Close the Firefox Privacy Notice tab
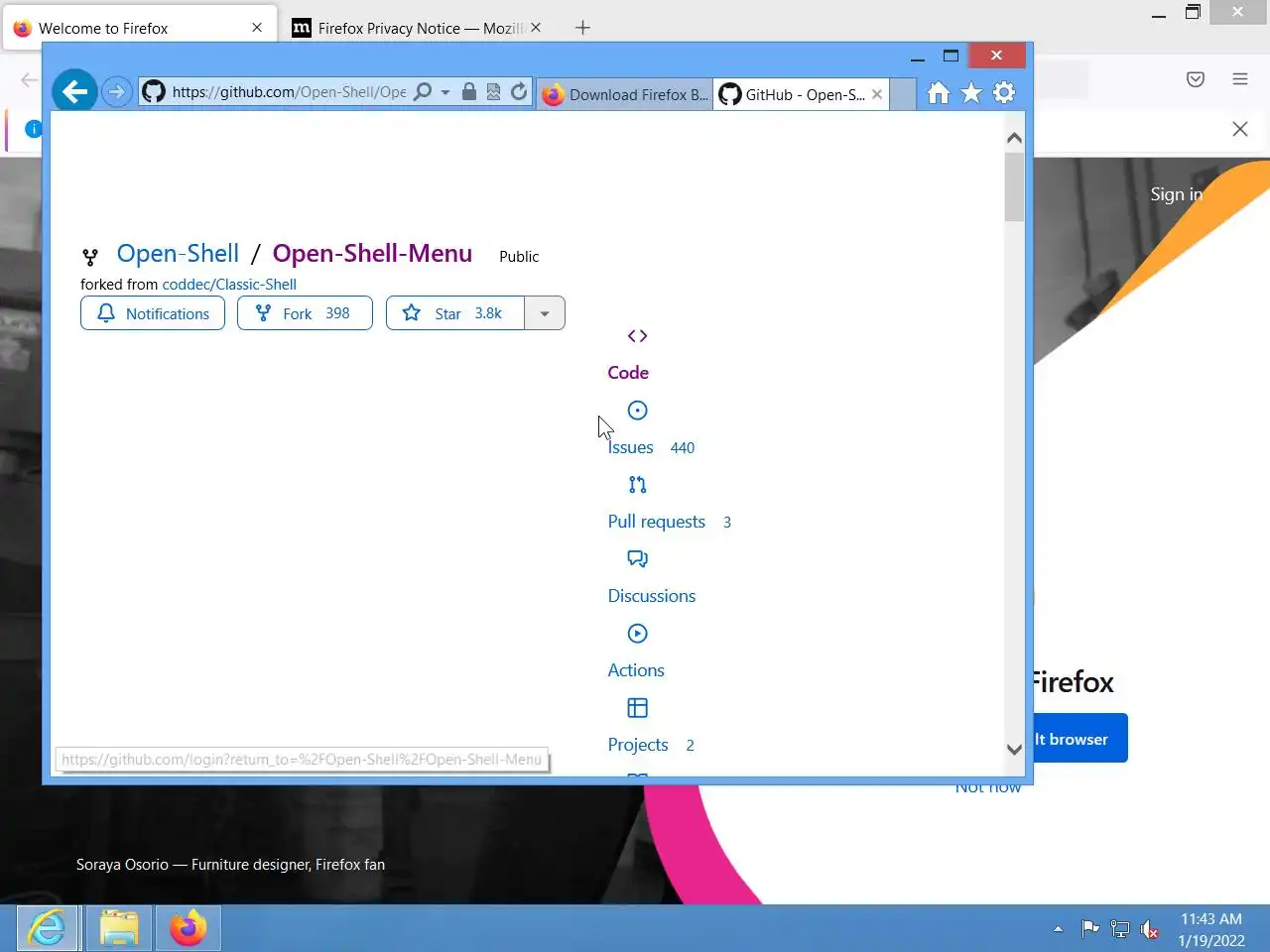Image resolution: width=1270 pixels, height=952 pixels. tap(536, 28)
